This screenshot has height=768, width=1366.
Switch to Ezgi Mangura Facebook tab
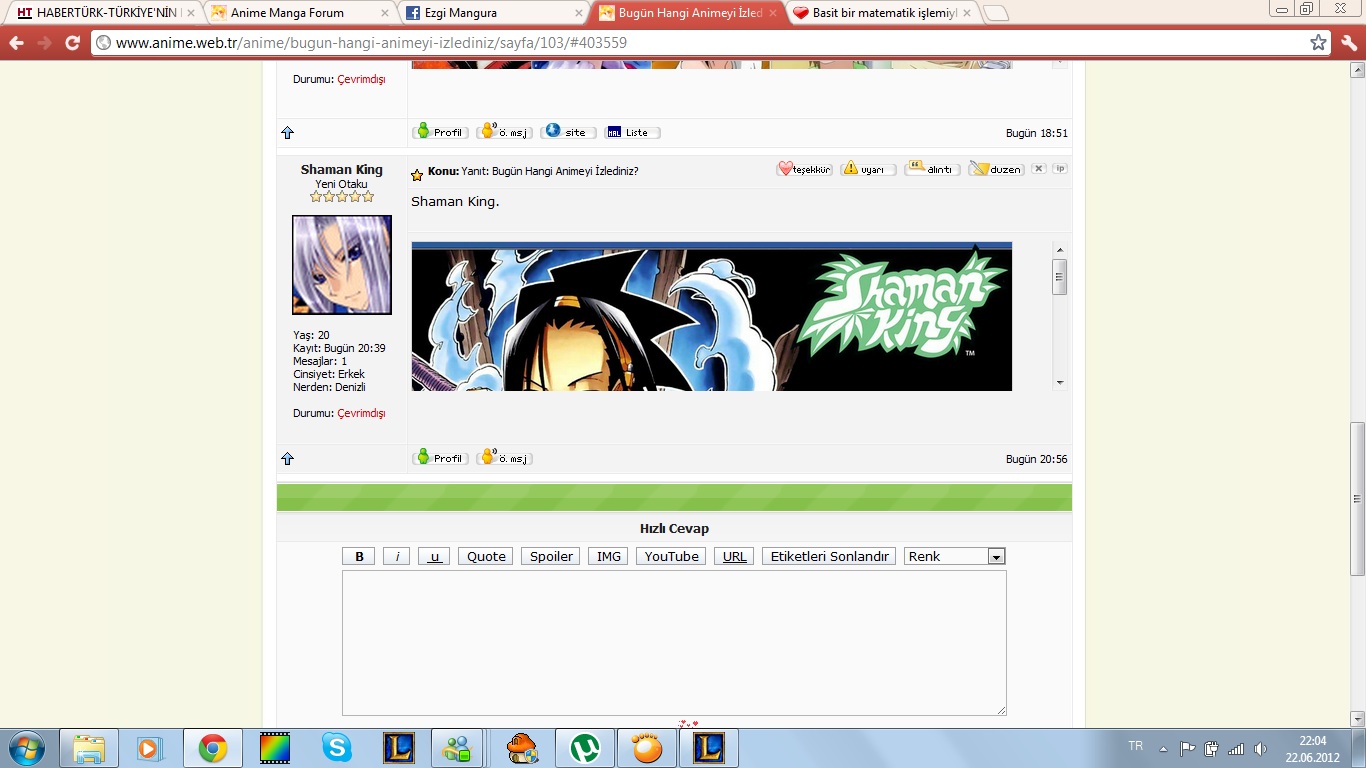(x=492, y=13)
